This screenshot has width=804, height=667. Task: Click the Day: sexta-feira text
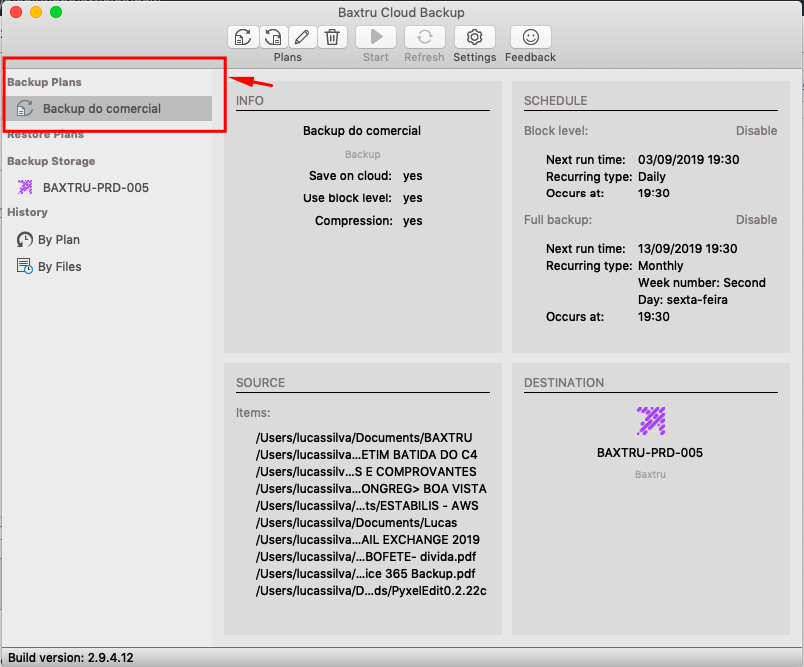point(682,300)
